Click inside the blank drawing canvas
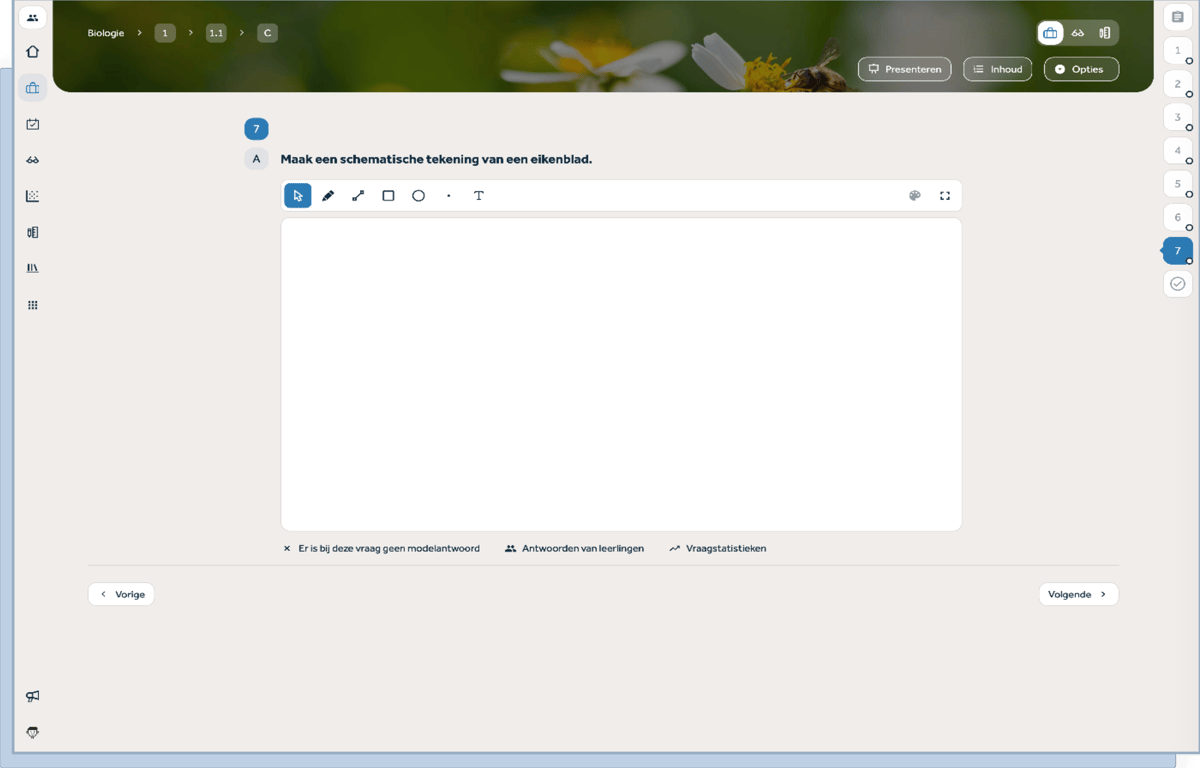The image size is (1200, 768). coord(620,374)
